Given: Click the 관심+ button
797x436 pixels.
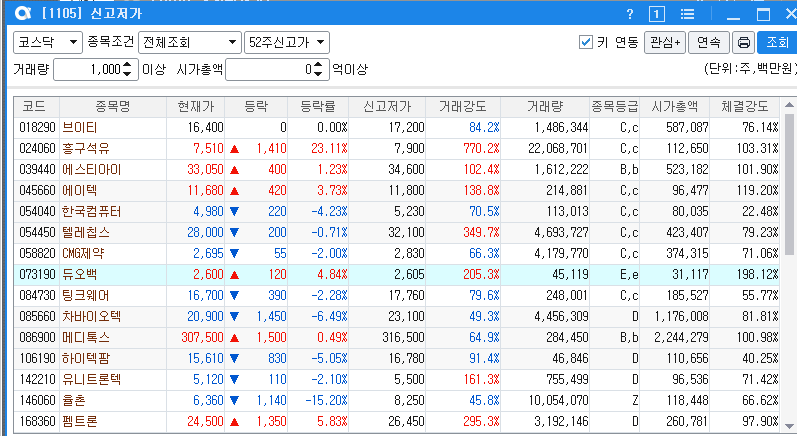Looking at the screenshot, I should [665, 42].
